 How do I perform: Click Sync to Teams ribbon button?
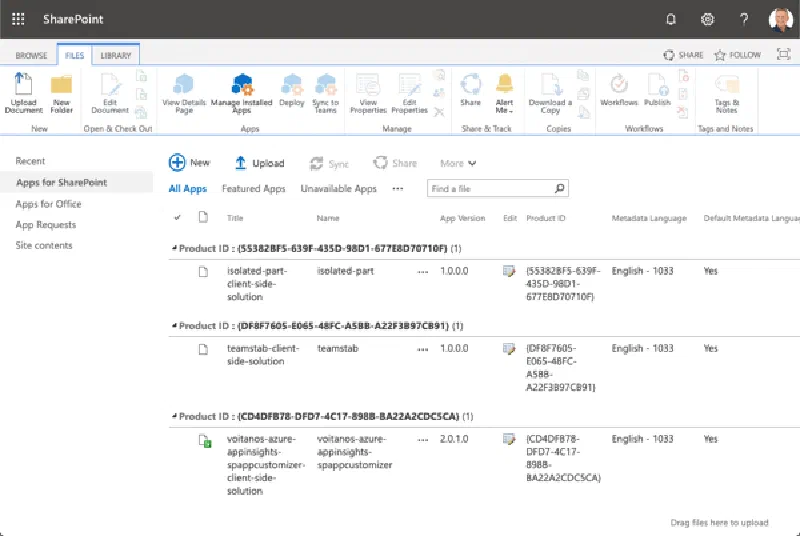coord(326,93)
